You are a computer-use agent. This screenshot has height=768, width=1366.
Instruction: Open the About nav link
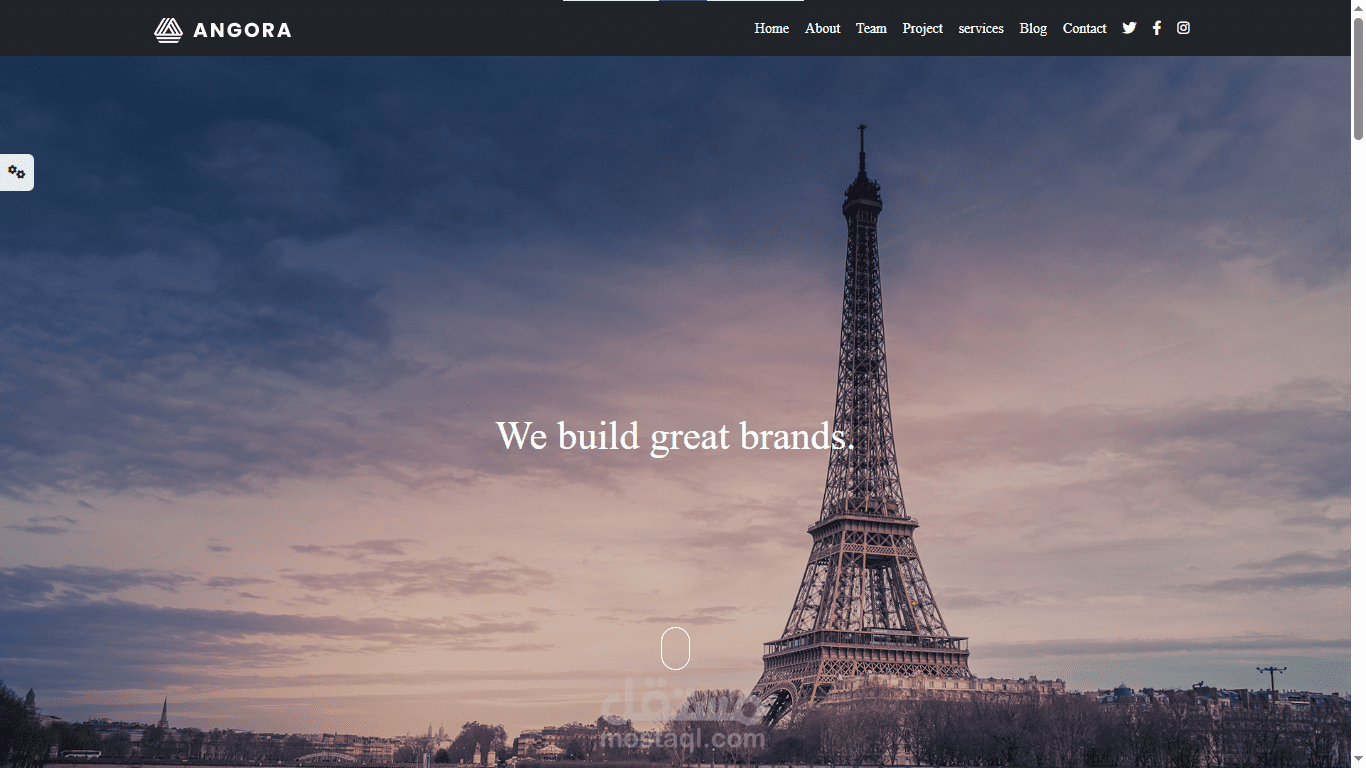[822, 28]
